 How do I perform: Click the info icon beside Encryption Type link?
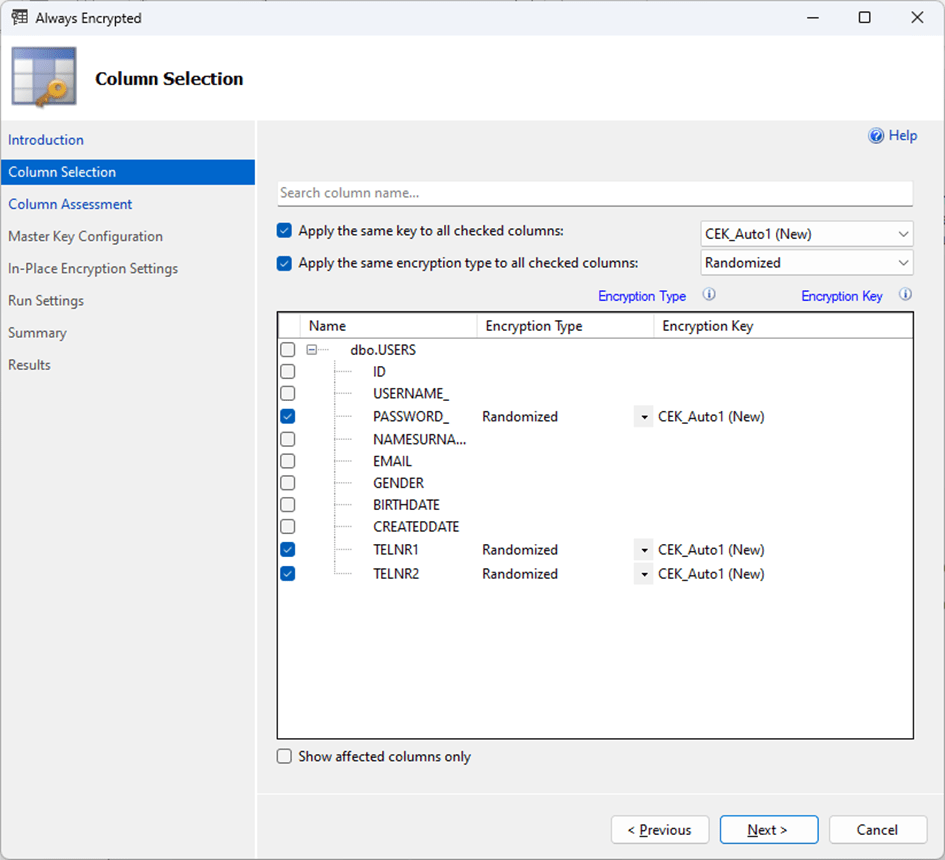[x=708, y=295]
